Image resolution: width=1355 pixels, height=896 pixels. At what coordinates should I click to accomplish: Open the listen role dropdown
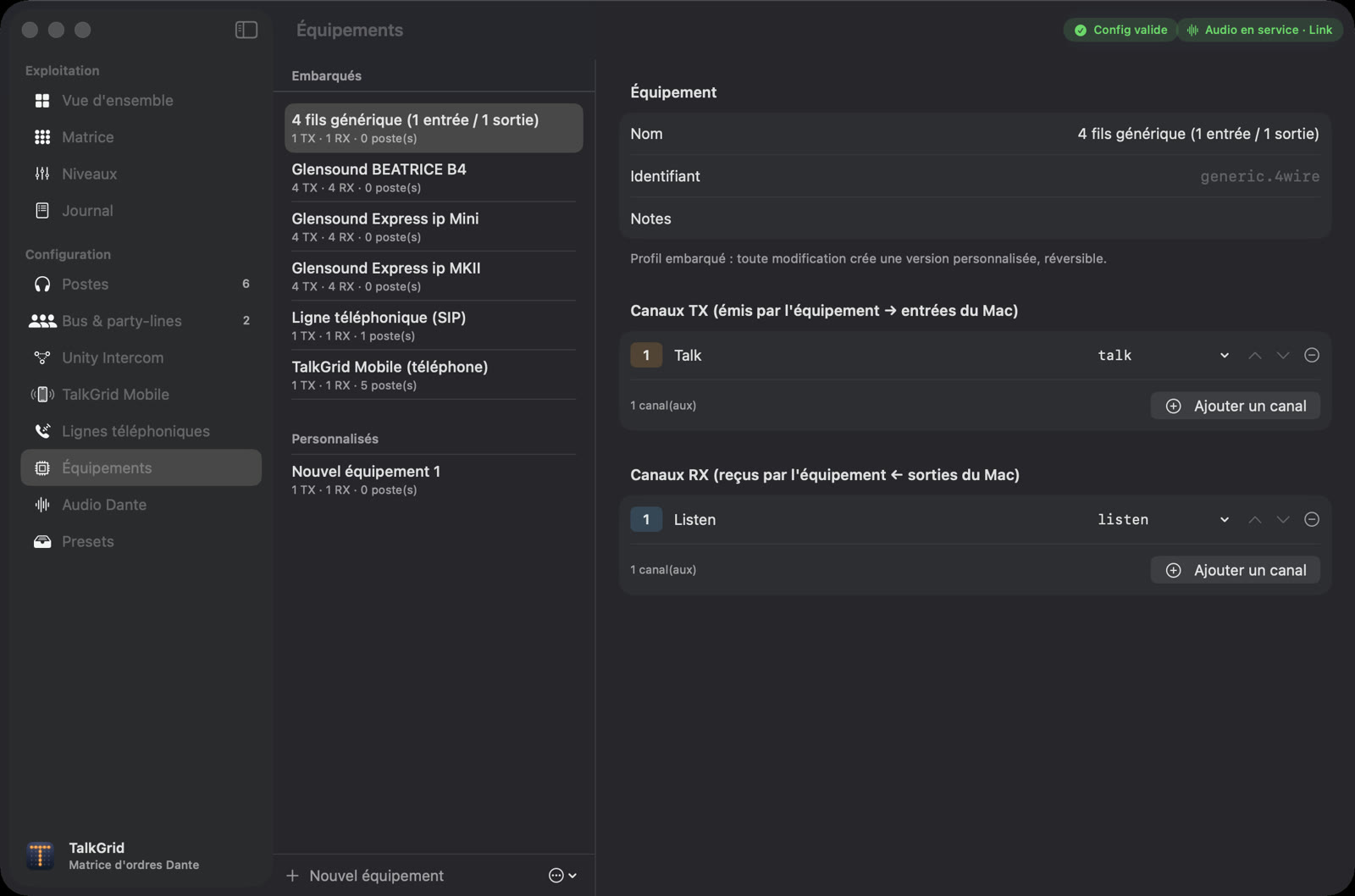point(1163,520)
